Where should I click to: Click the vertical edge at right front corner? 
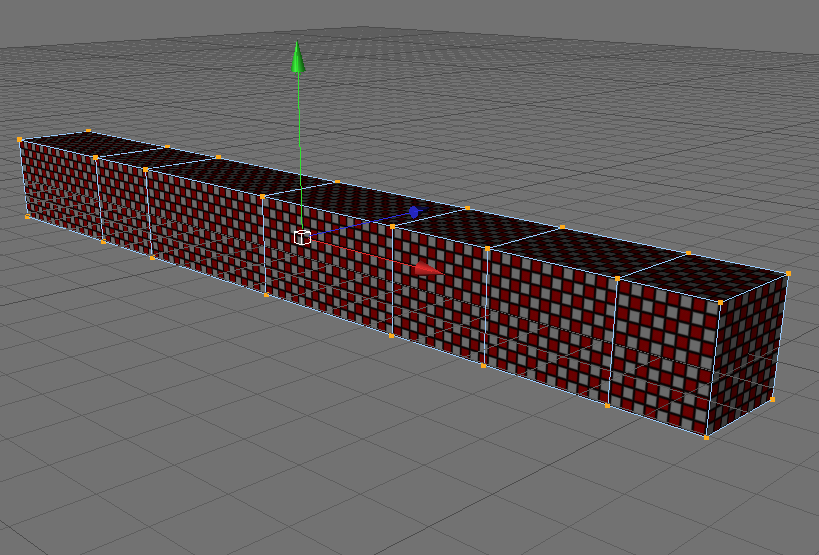click(x=713, y=370)
